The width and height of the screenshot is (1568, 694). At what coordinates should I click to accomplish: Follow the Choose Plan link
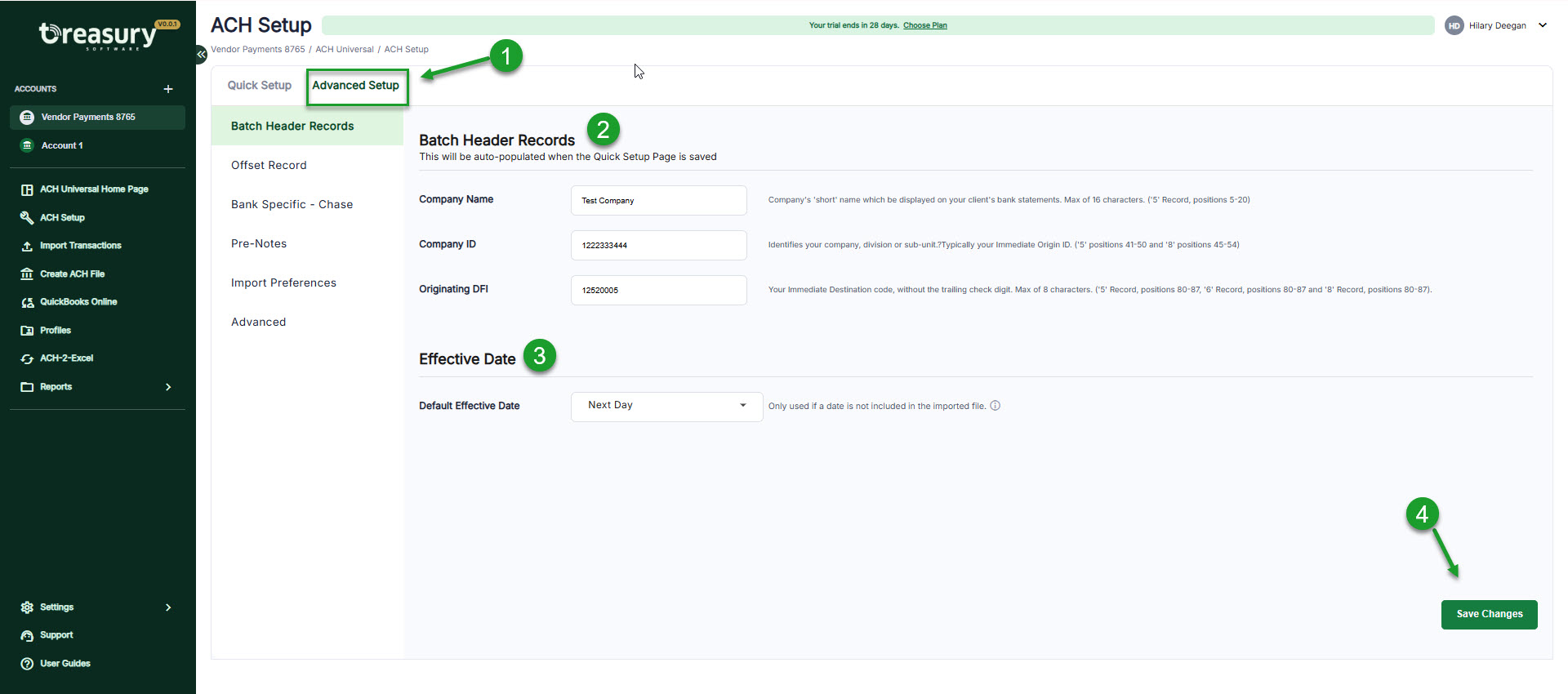tap(924, 25)
